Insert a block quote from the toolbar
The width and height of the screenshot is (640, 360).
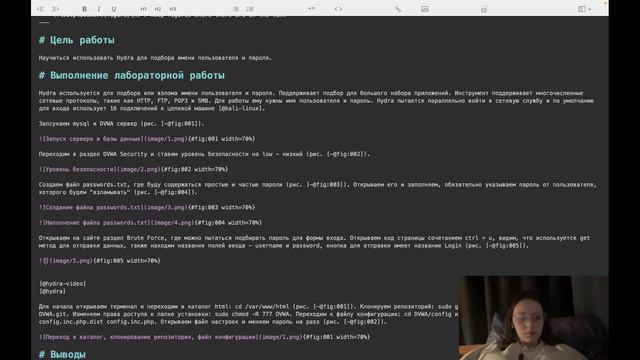[311, 9]
